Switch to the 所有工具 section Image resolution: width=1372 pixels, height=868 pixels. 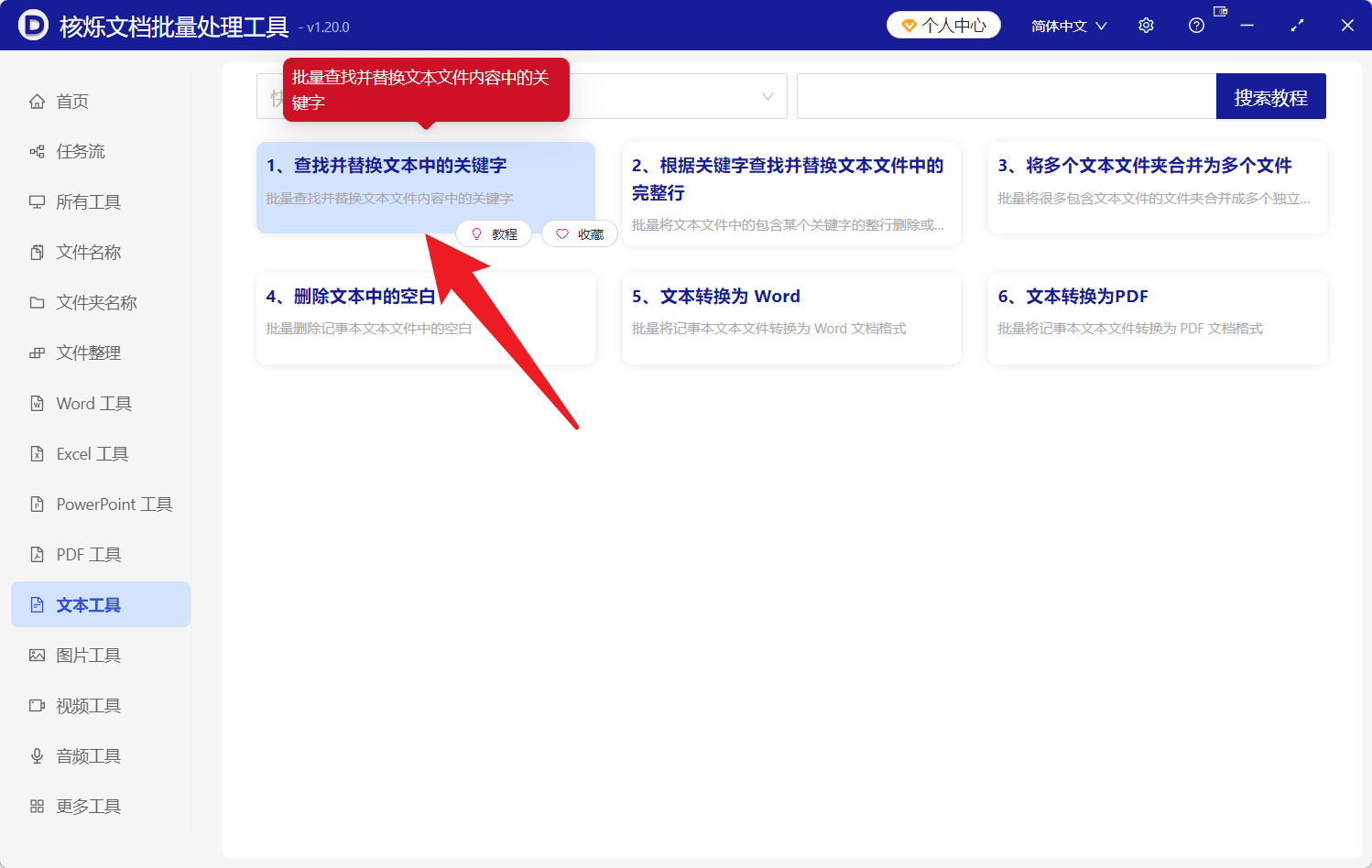coord(86,201)
